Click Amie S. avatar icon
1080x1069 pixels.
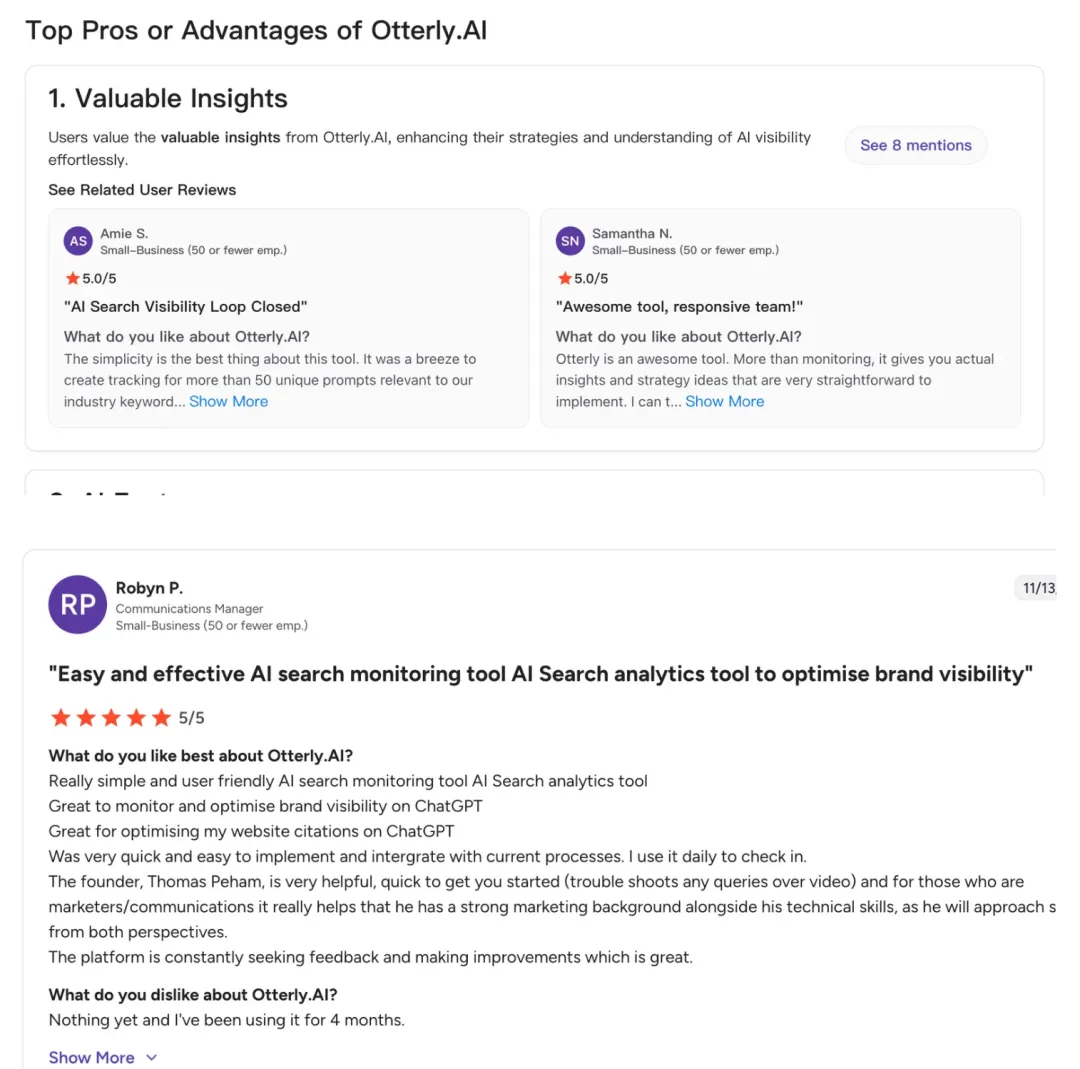pyautogui.click(x=78, y=241)
